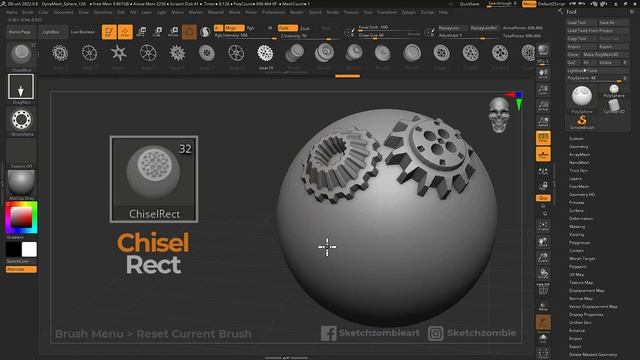Select the current ChiselRect brush thumbnail
This screenshot has width=640, height=360.
click(x=21, y=55)
